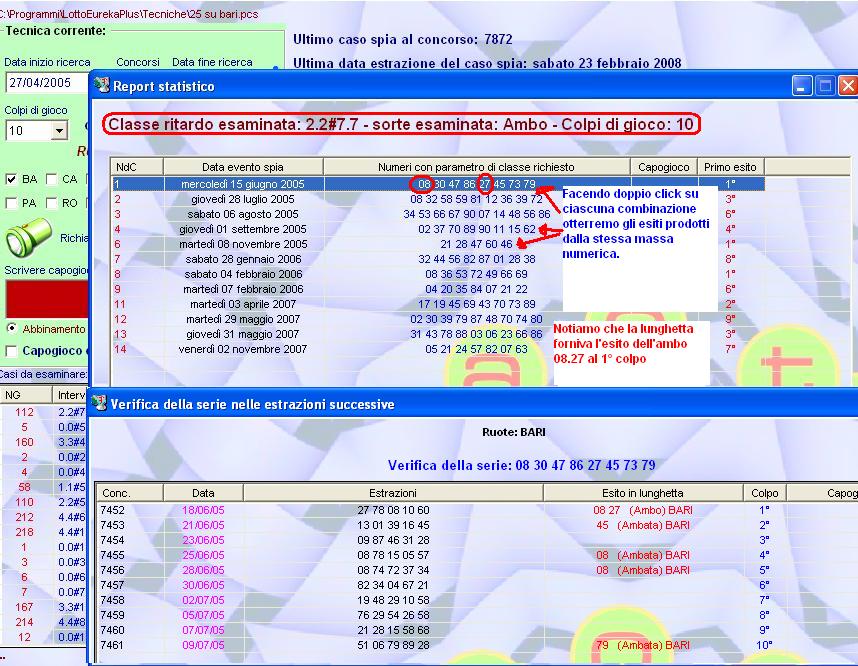
Task: Select NG value 58 in left list
Action: [25, 487]
